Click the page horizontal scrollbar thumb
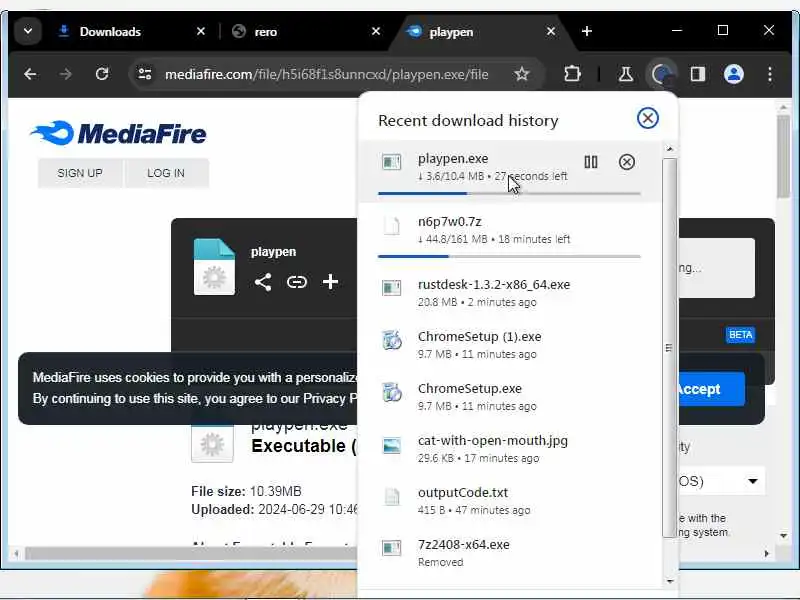The image size is (800, 600). (x=191, y=553)
